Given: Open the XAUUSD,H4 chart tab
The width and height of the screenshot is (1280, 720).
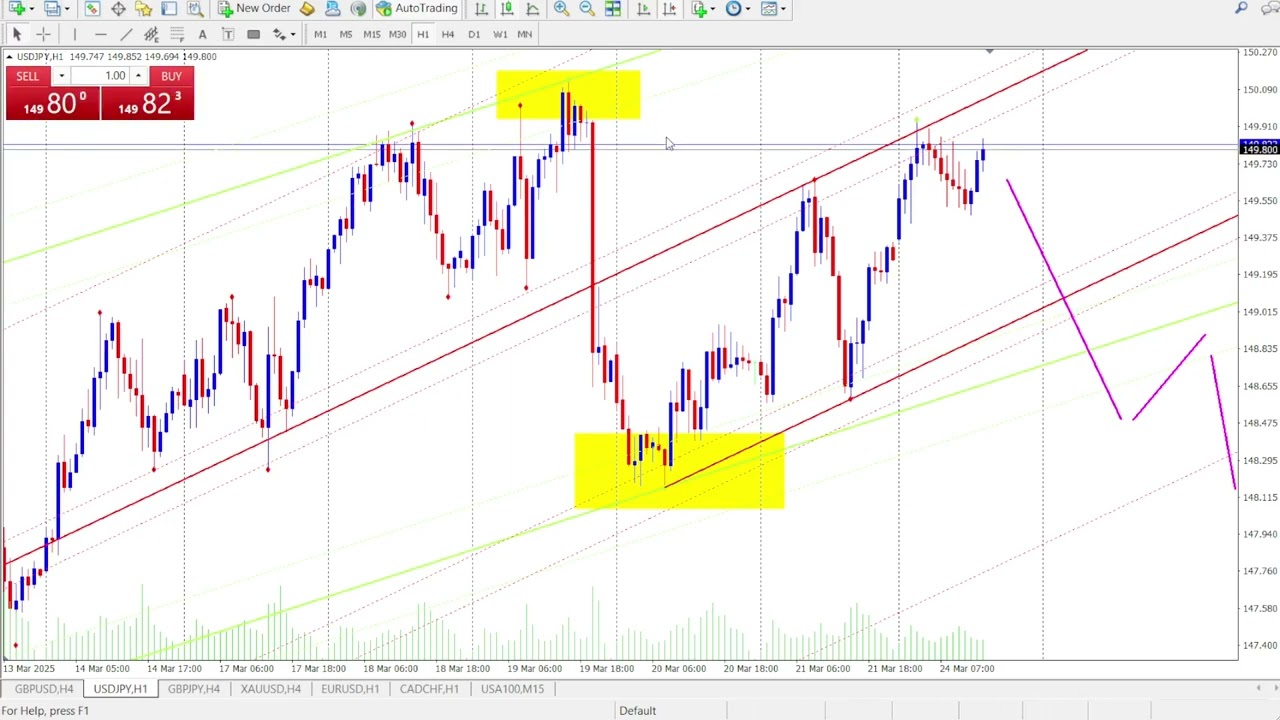Looking at the screenshot, I should [x=270, y=689].
